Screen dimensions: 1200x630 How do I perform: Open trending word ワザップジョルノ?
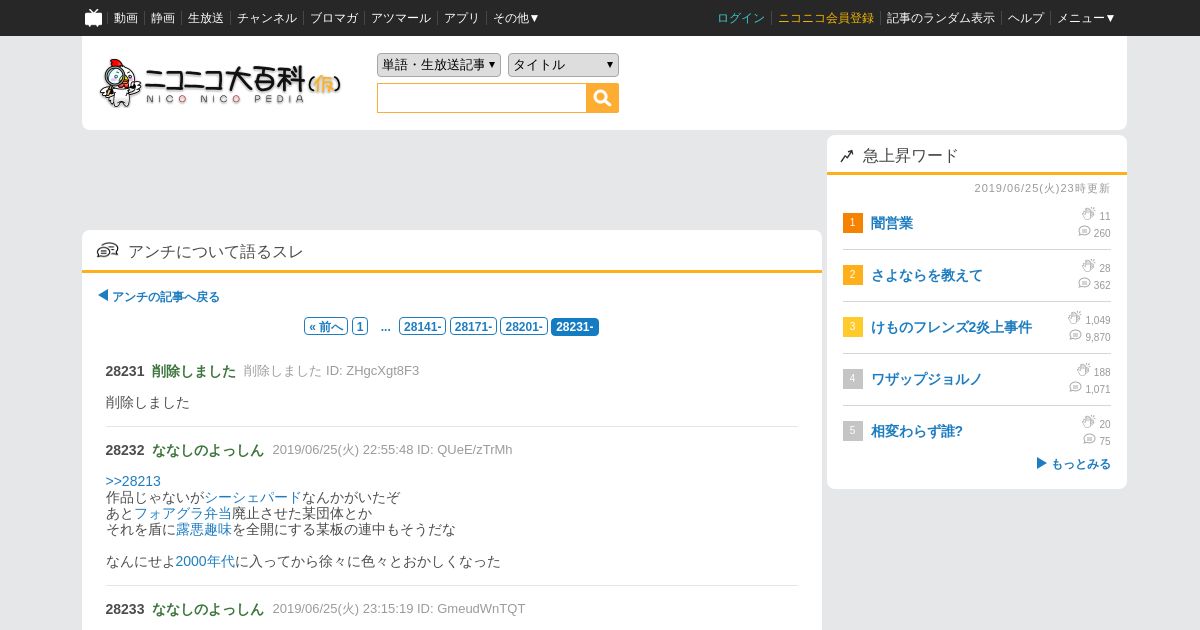(x=927, y=379)
